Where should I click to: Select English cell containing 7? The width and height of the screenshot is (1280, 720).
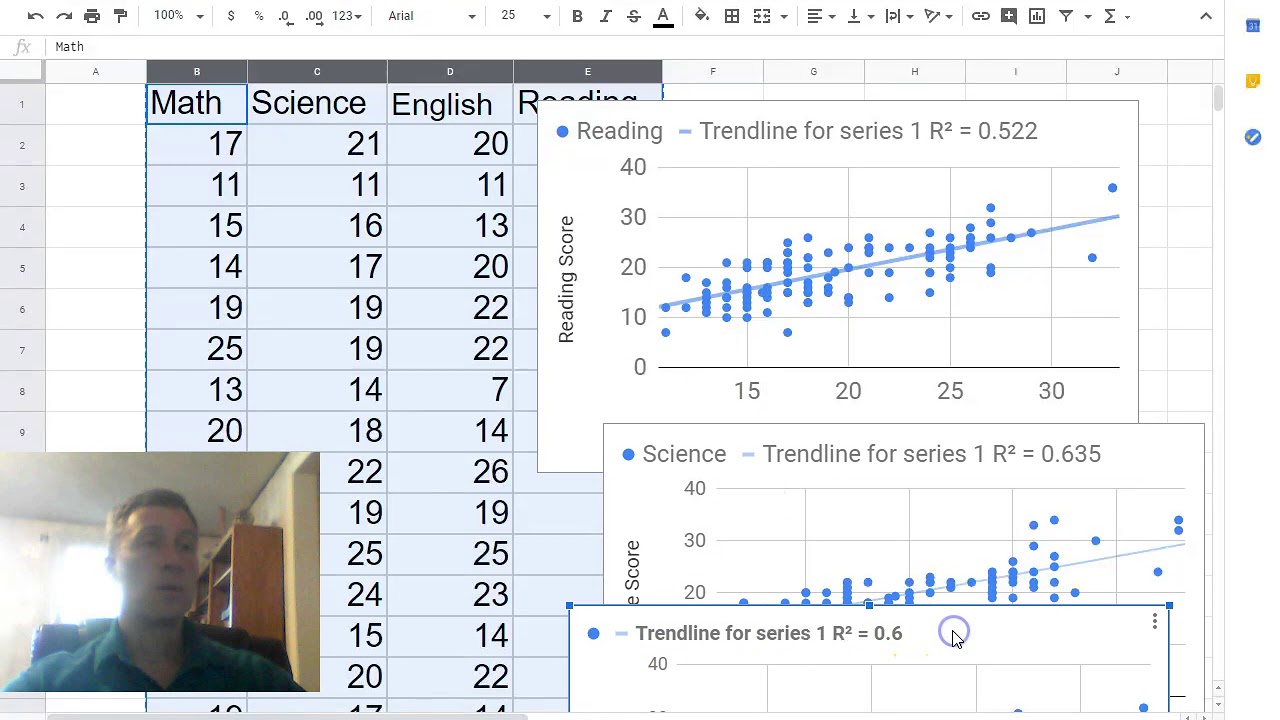pyautogui.click(x=450, y=390)
